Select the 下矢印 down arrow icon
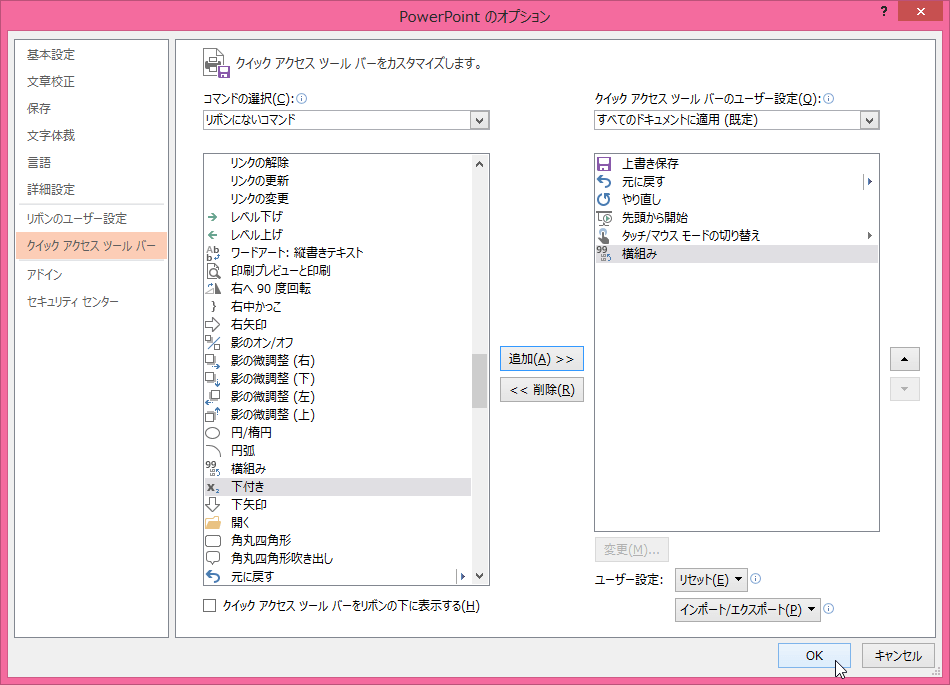The width and height of the screenshot is (950, 685). tap(213, 505)
